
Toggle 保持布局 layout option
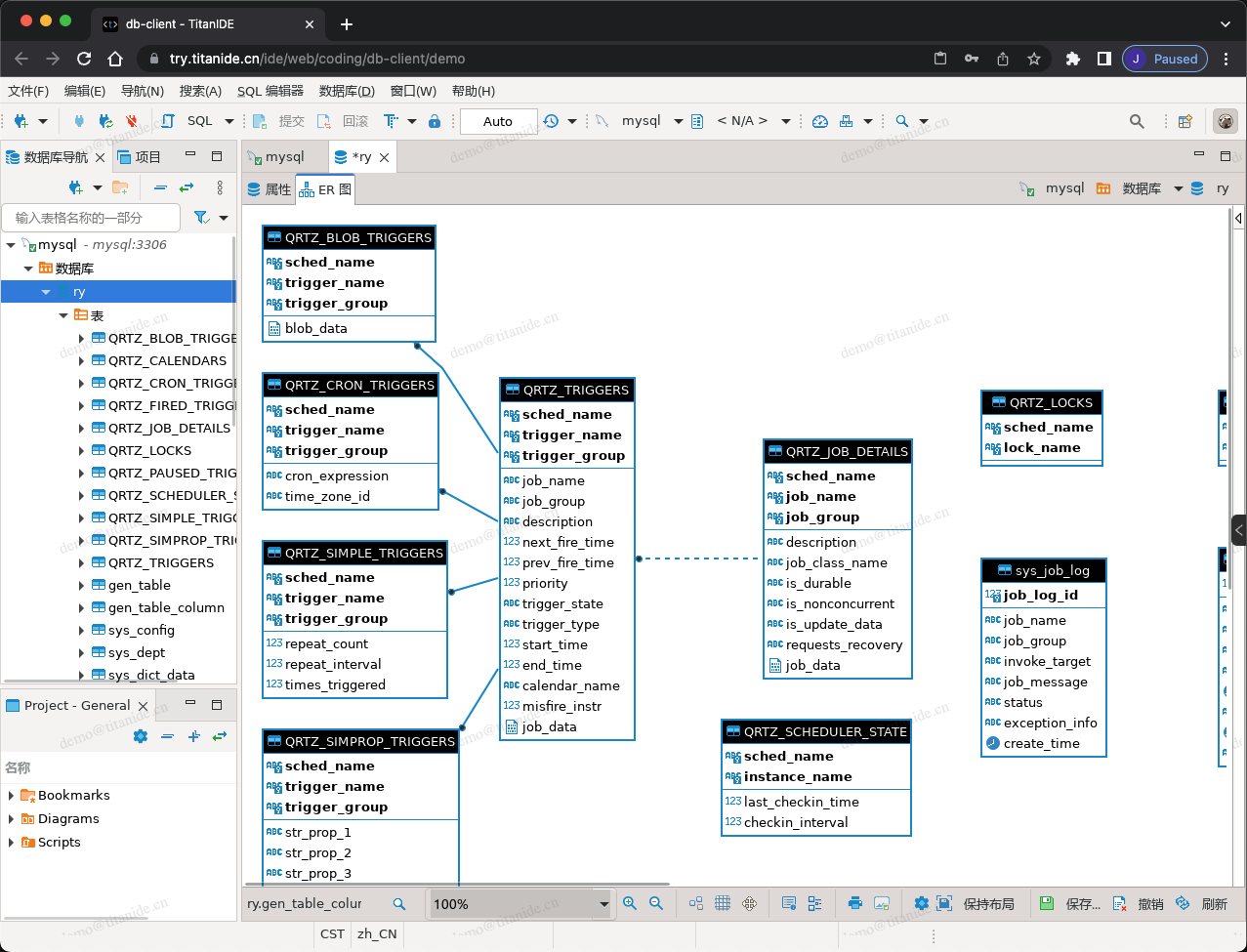pyautogui.click(x=977, y=904)
